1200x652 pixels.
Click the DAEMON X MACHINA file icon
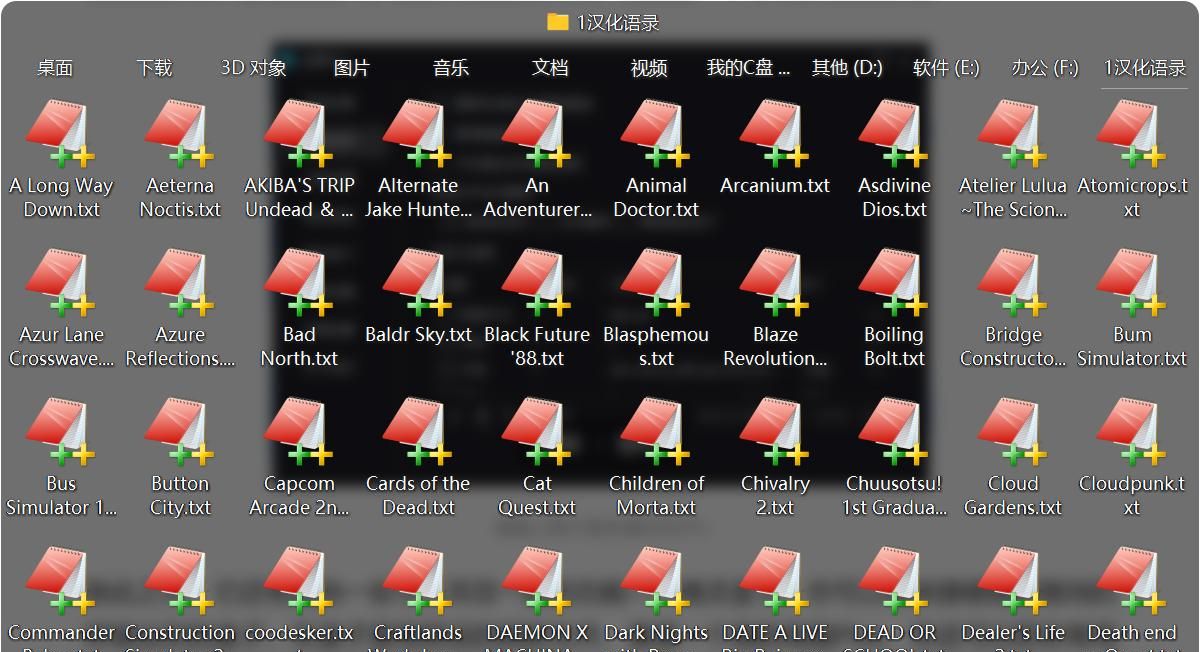pos(537,580)
